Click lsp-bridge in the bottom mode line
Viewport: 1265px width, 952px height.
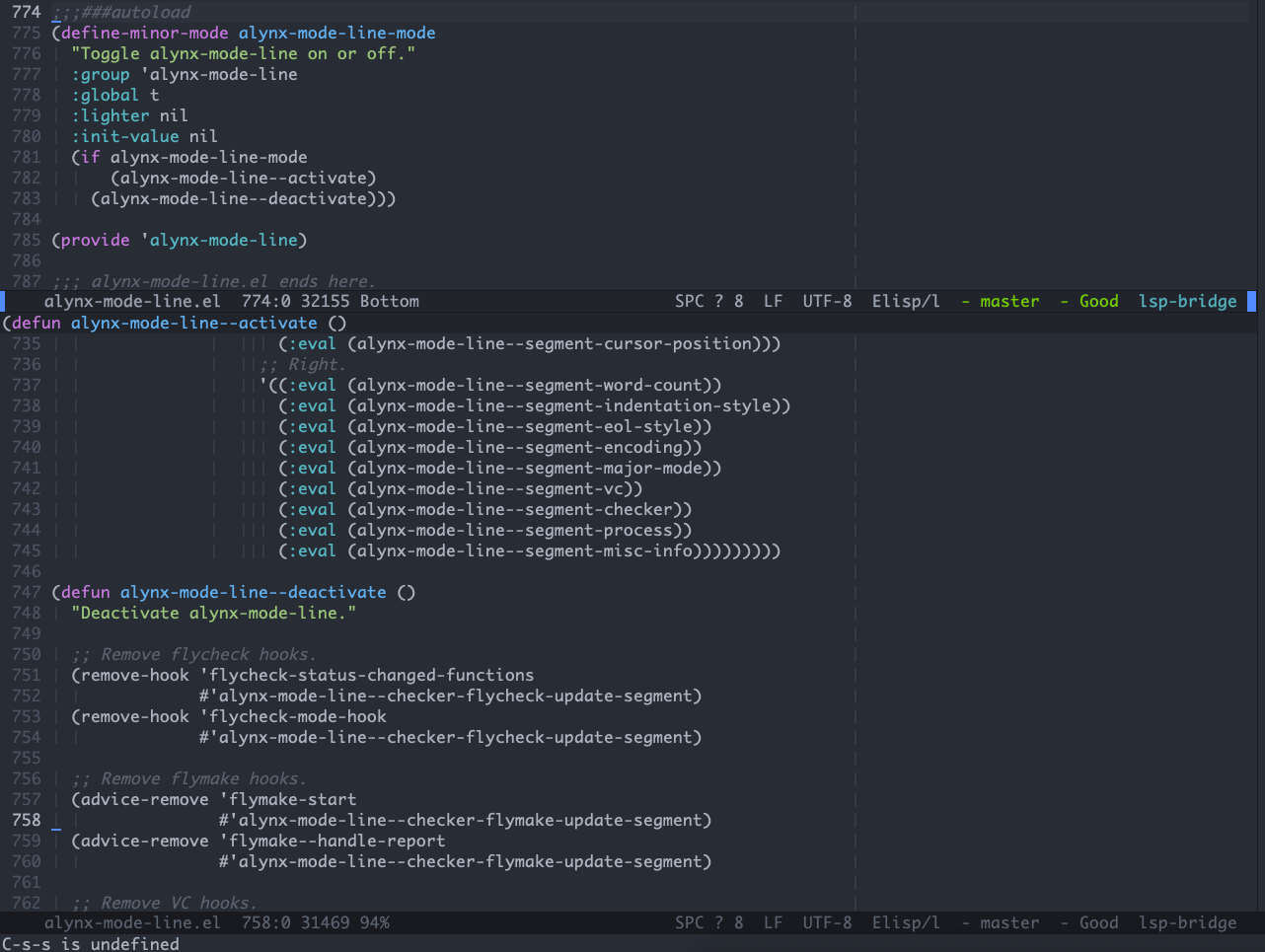[x=1187, y=922]
